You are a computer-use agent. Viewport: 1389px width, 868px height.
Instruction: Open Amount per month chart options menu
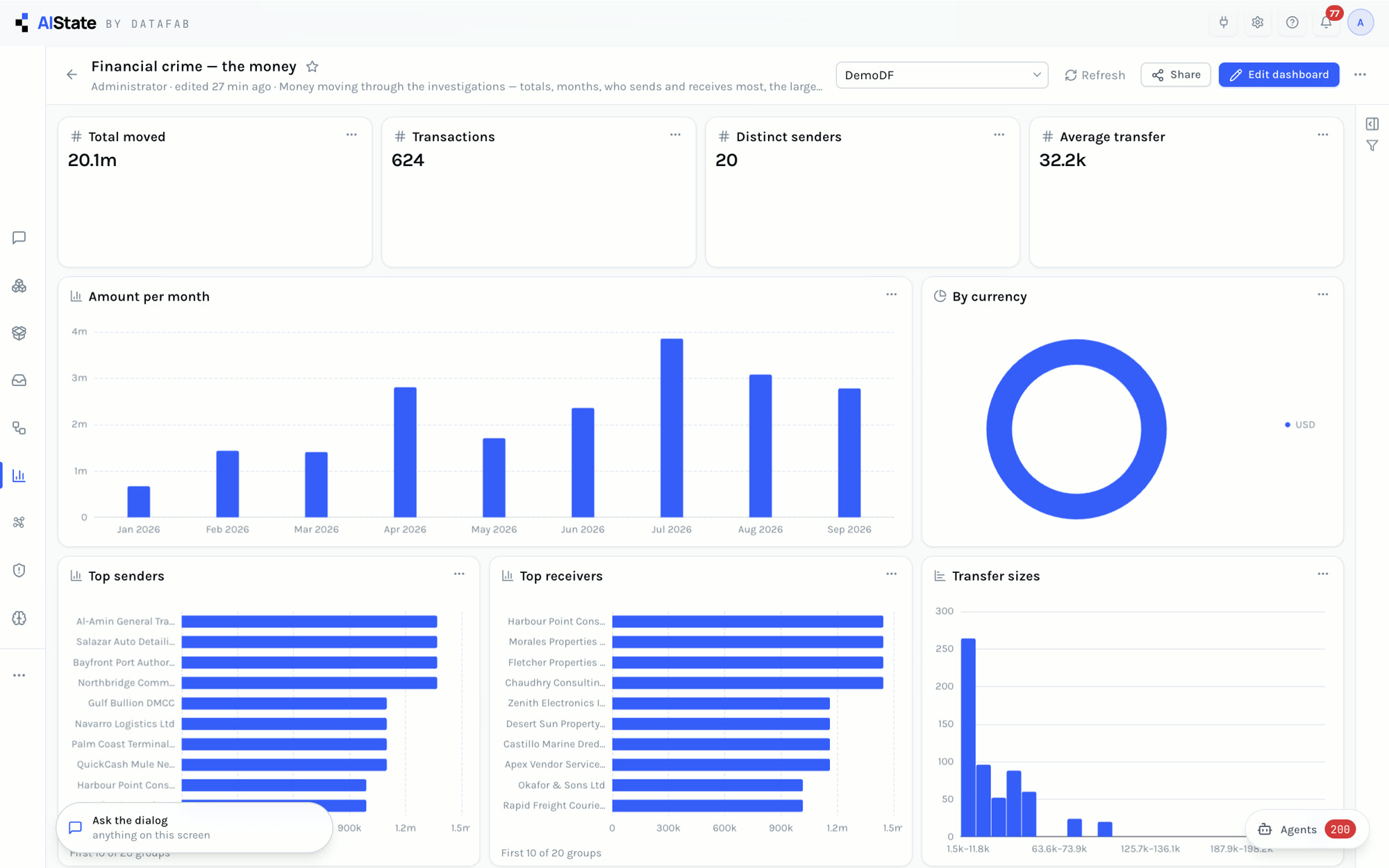(891, 295)
